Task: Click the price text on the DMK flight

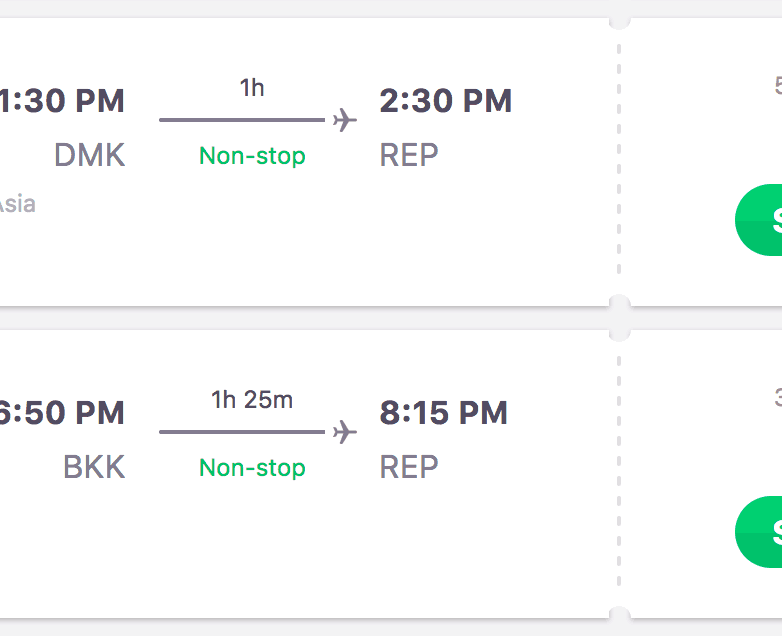Action: pyautogui.click(x=777, y=86)
